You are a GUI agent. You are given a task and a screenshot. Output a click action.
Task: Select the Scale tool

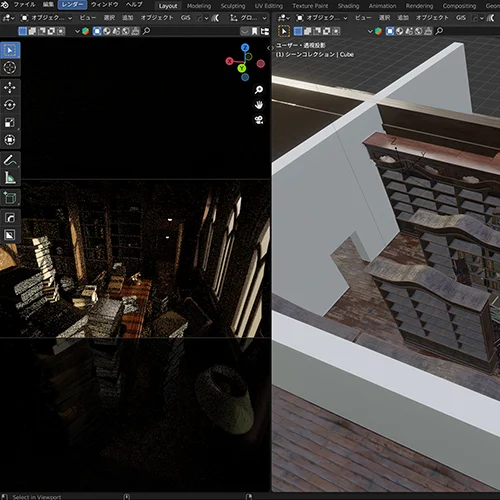[x=10, y=122]
